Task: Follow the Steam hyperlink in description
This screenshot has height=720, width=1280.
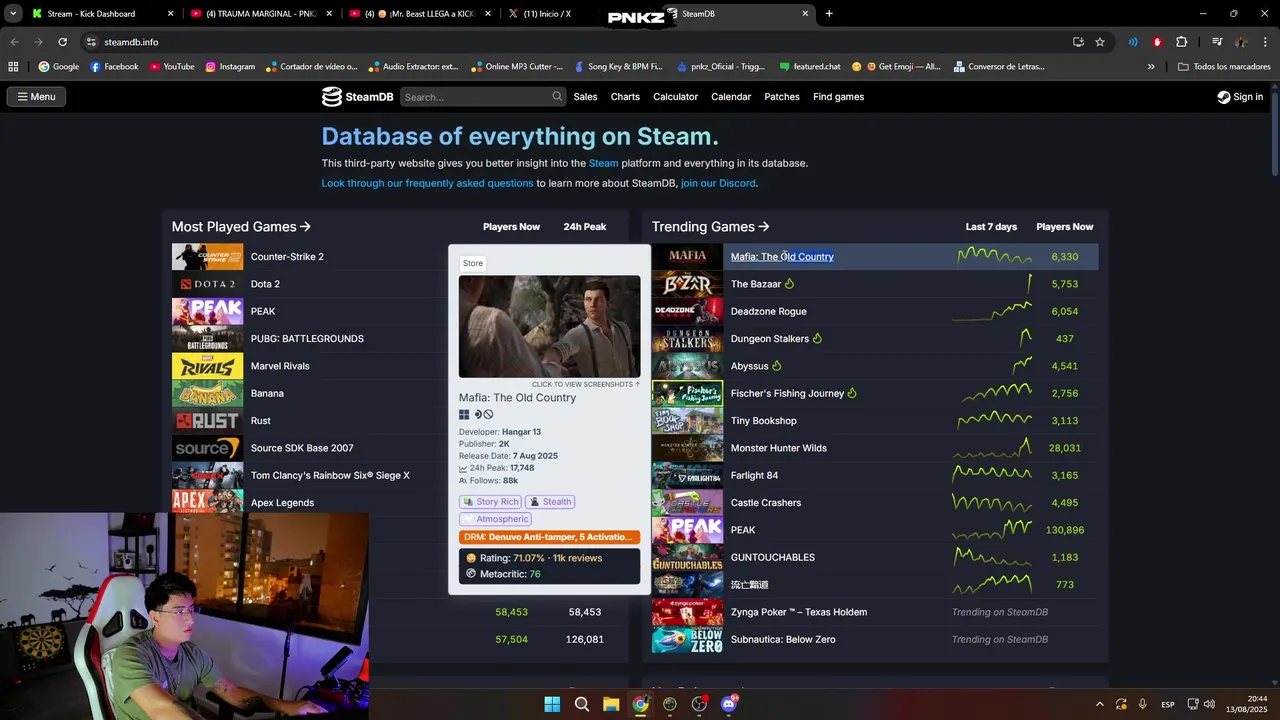Action: [x=603, y=163]
